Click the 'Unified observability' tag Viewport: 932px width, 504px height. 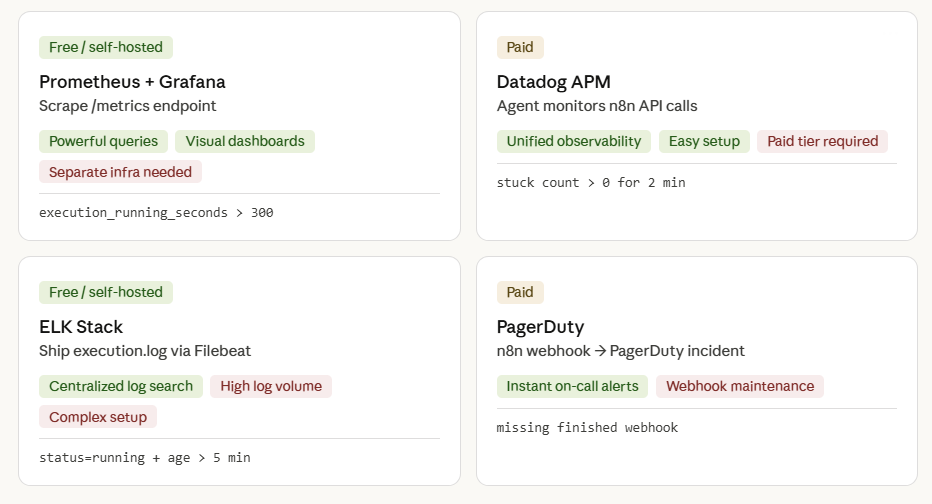point(574,141)
